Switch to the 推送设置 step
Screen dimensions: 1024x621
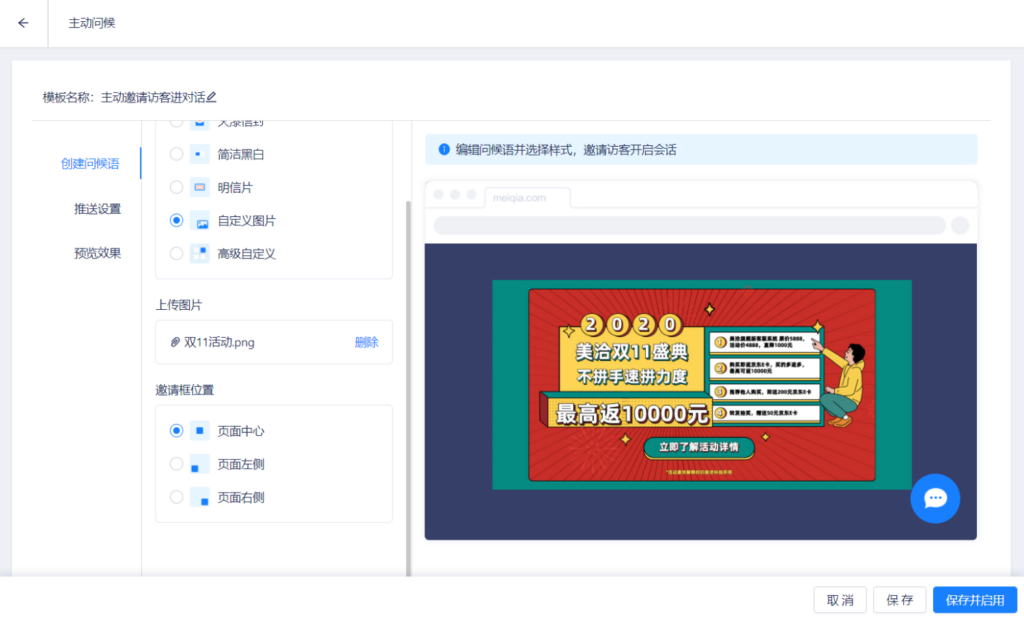click(97, 209)
